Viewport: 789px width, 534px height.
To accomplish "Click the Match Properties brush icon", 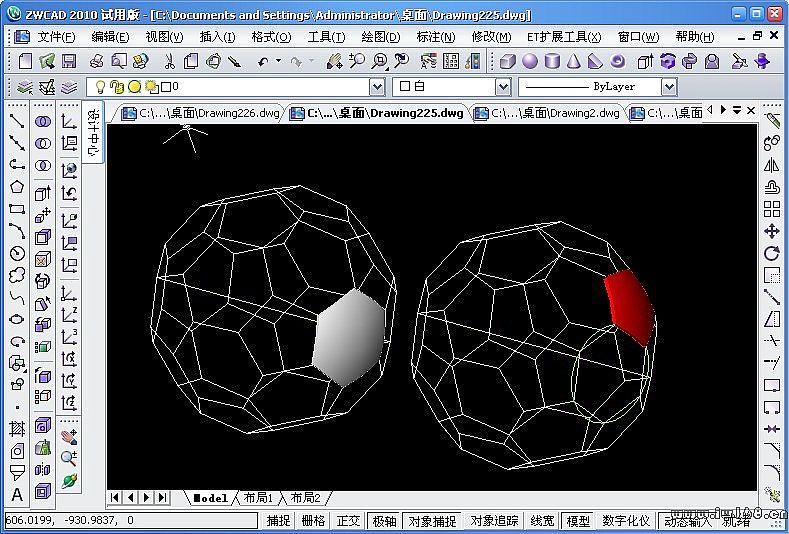I will [x=234, y=61].
